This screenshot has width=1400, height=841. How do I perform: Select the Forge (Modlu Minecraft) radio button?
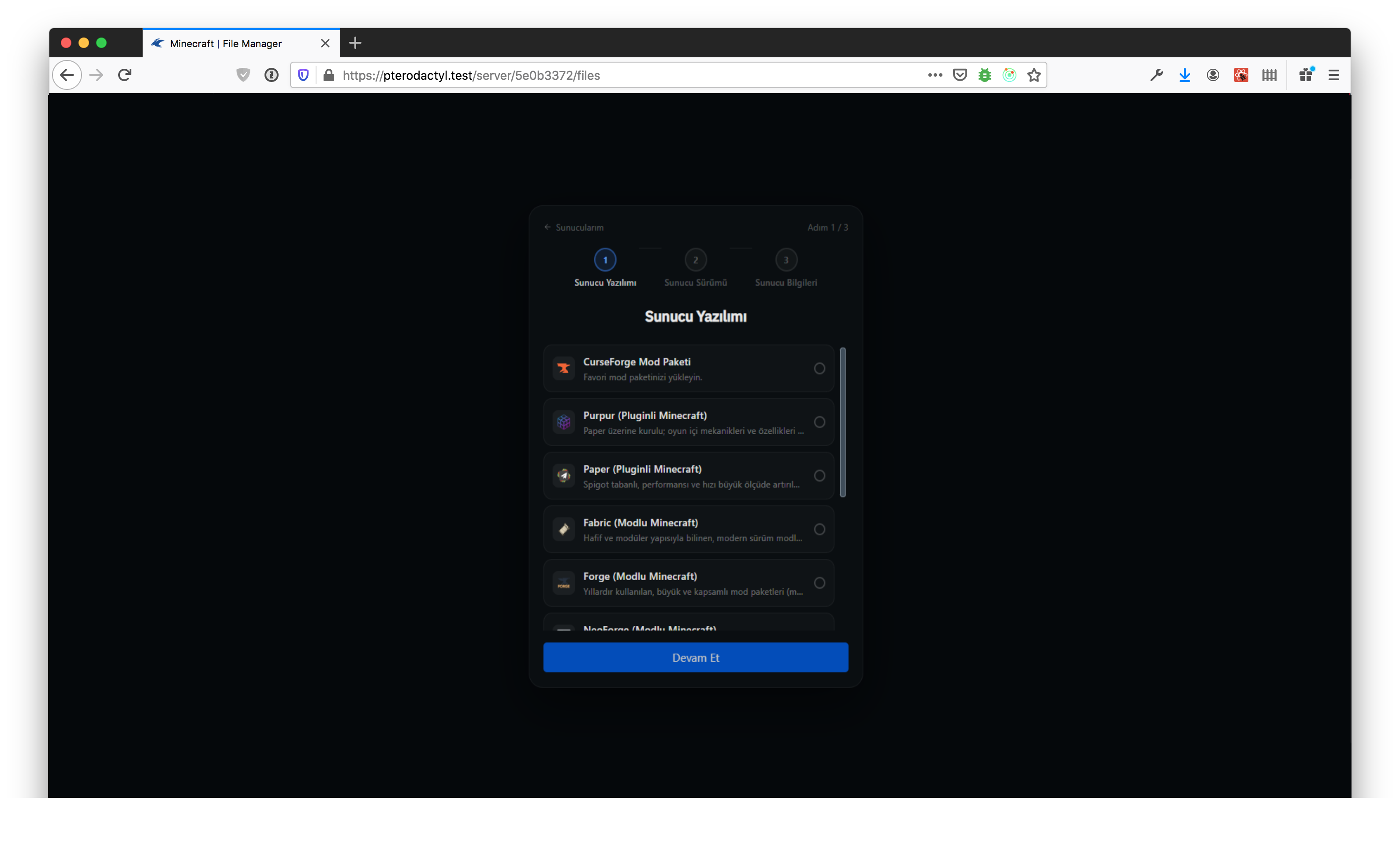pos(819,583)
